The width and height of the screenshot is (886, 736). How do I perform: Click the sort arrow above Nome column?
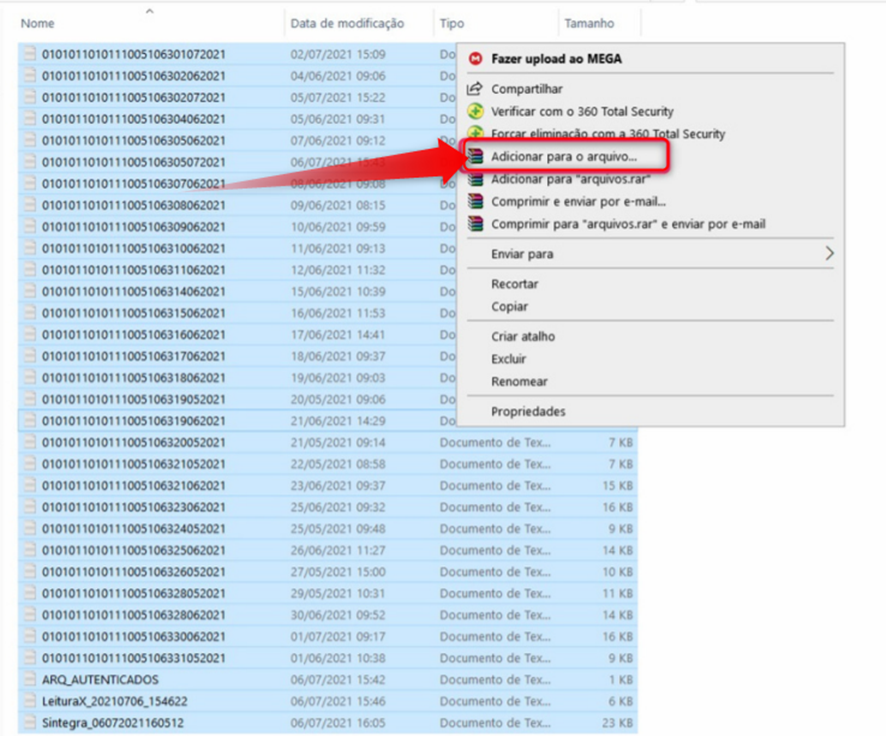point(150,11)
